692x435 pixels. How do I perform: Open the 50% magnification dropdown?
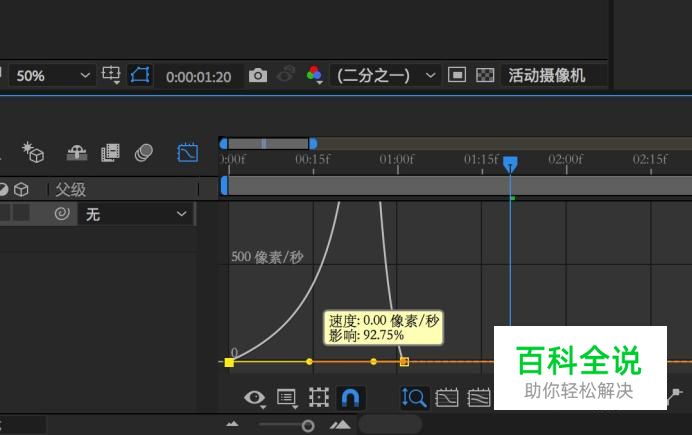tap(52, 76)
